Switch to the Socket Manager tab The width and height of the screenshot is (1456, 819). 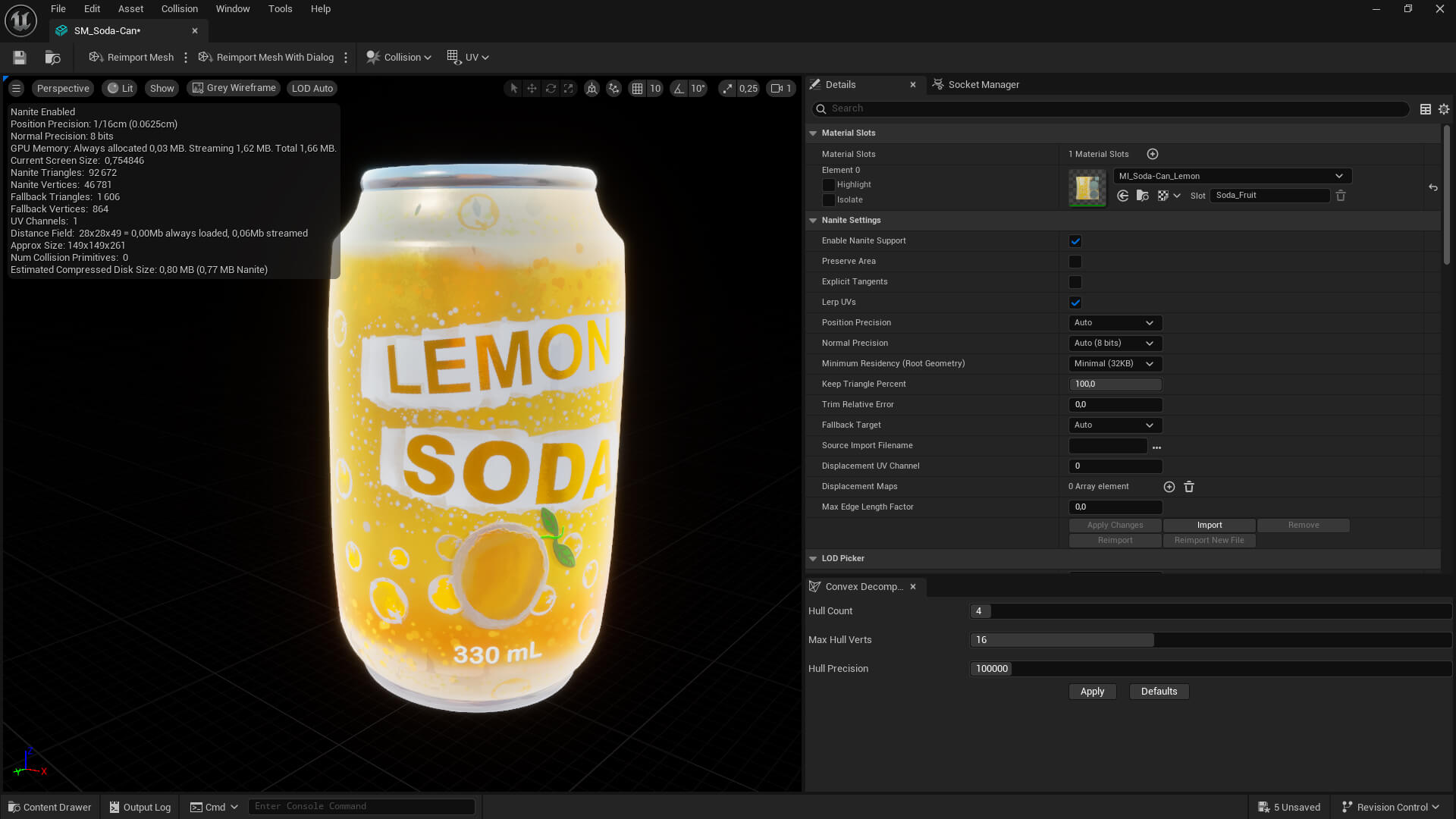[x=983, y=85]
